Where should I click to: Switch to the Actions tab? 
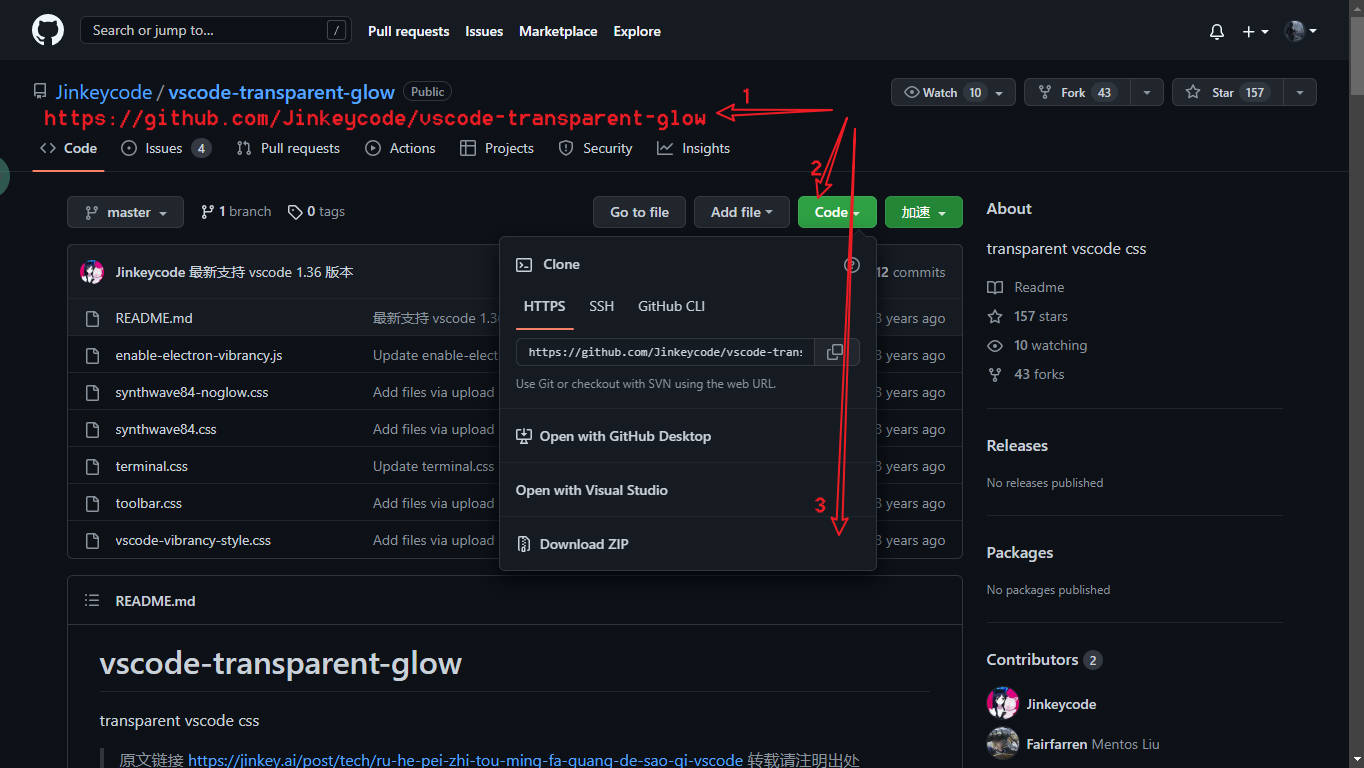click(400, 148)
